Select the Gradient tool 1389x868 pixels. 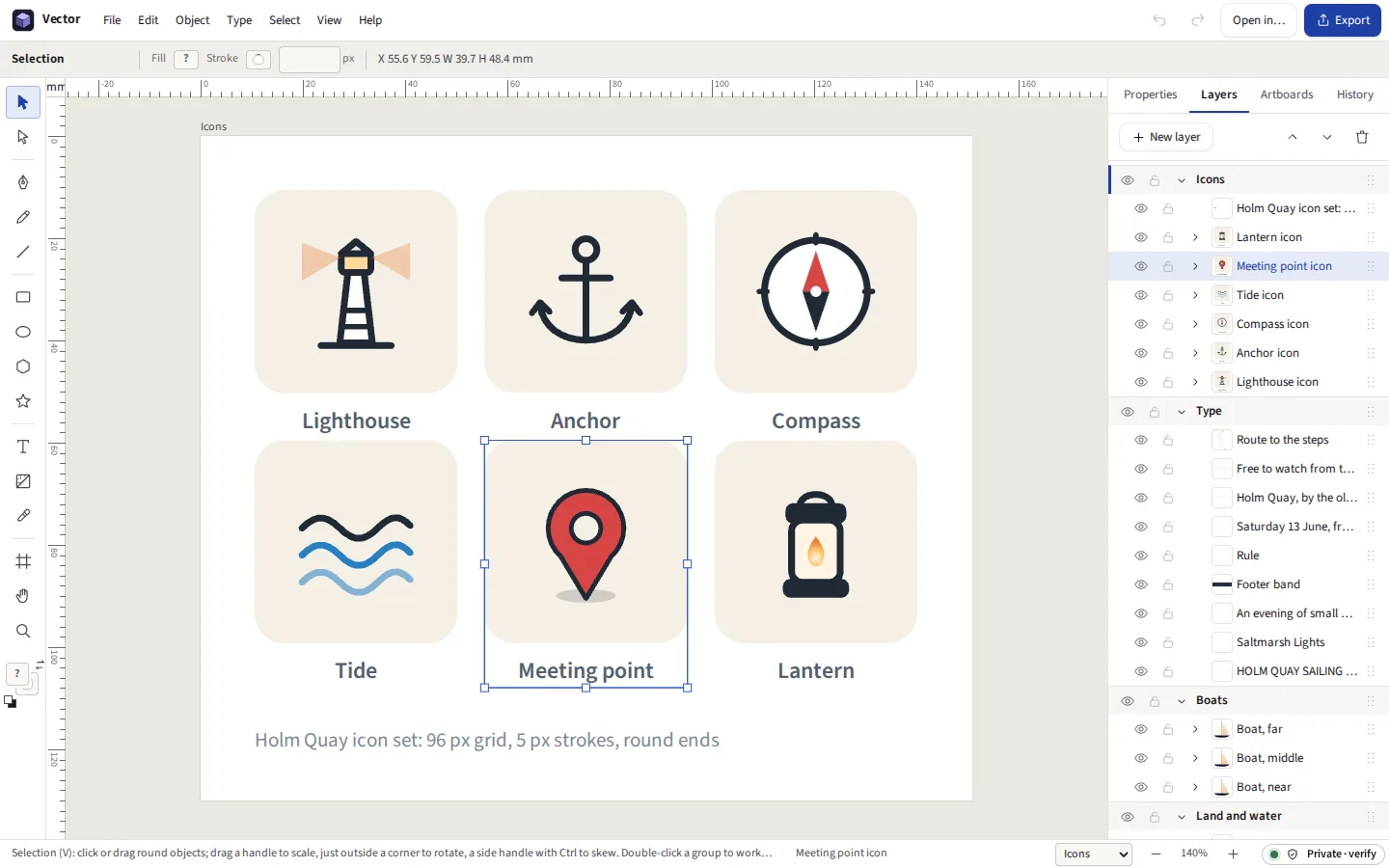point(23,481)
